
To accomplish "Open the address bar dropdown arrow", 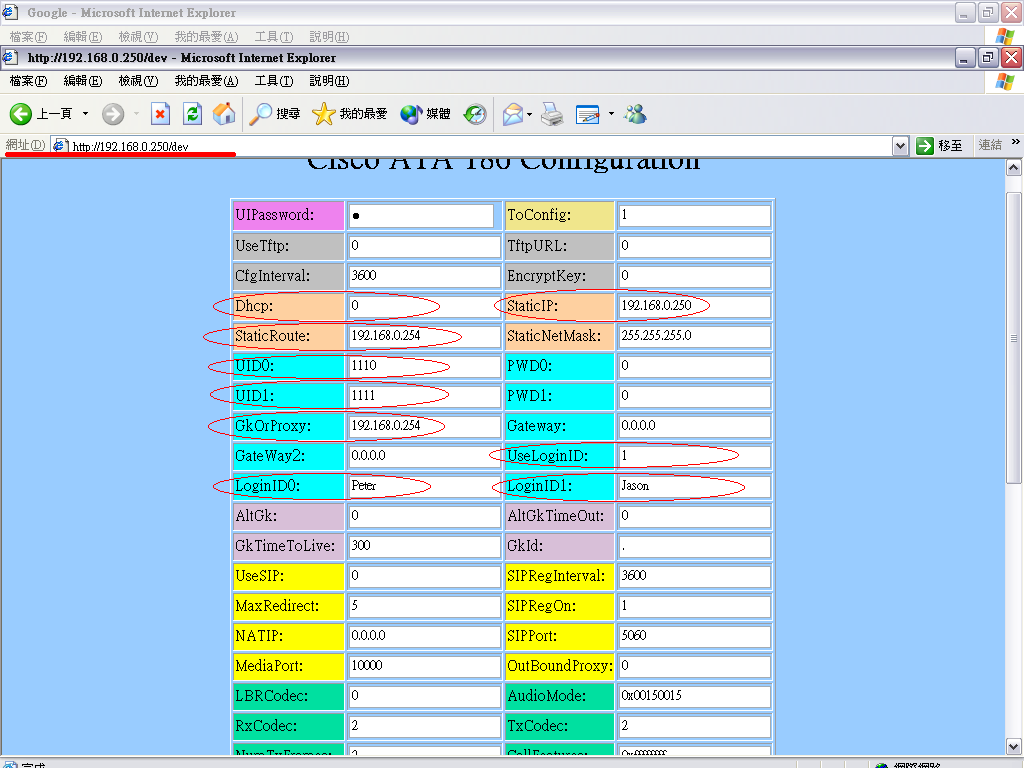I will pyautogui.click(x=900, y=146).
